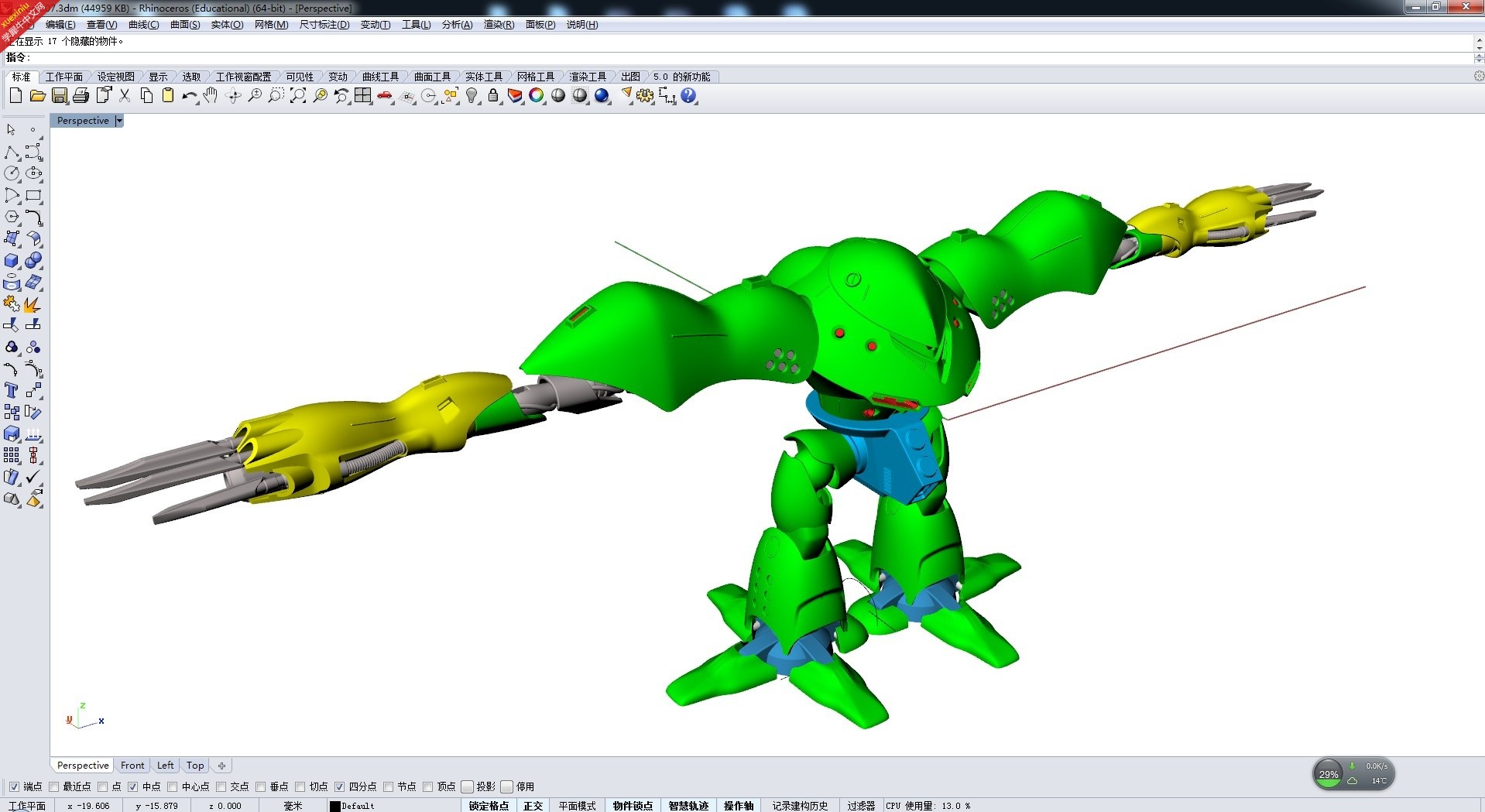
Task: Enable the 交点 osnap checkbox
Action: point(221,786)
